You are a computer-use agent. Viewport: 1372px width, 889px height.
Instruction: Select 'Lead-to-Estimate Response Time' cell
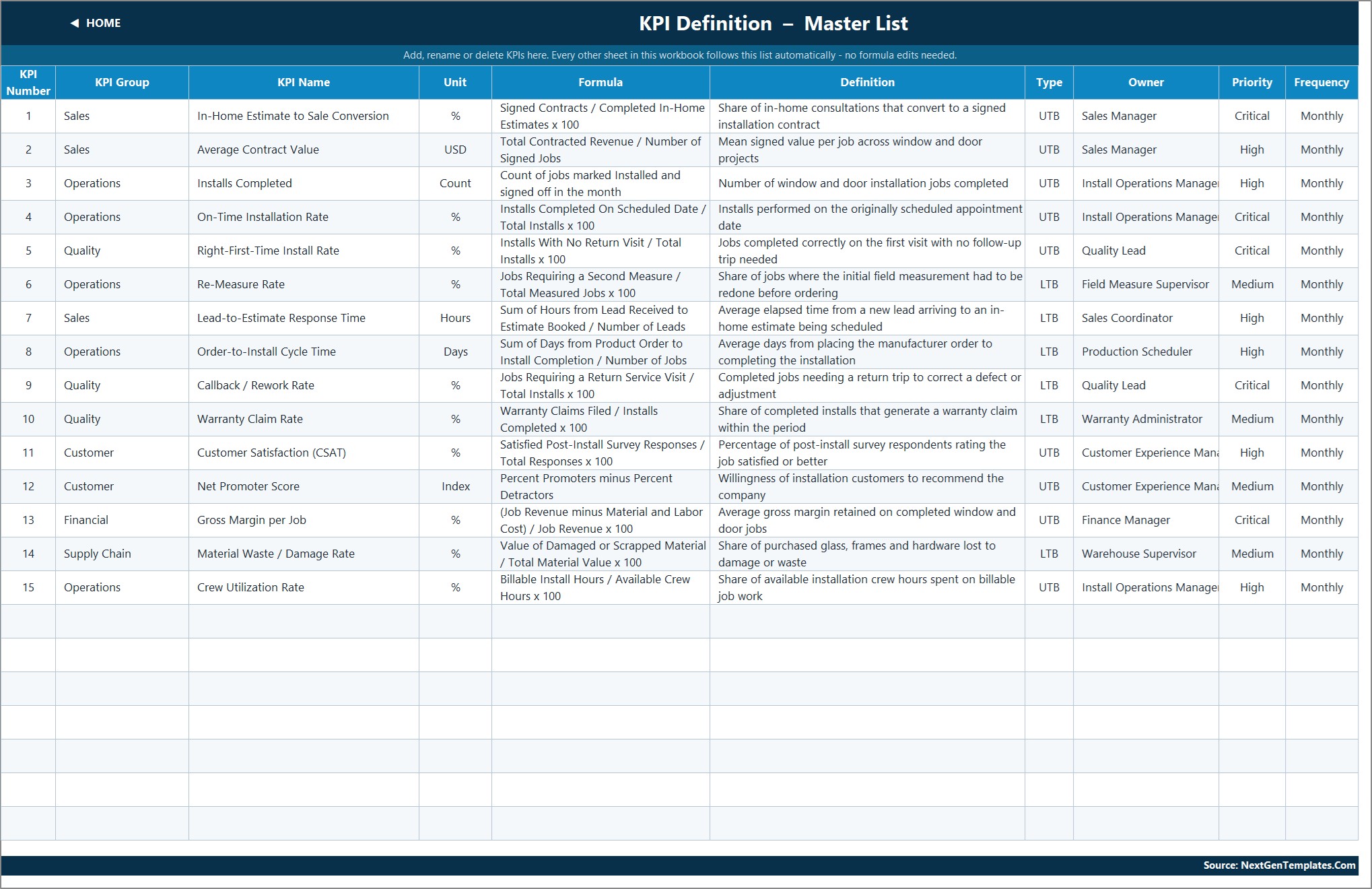pyautogui.click(x=304, y=318)
